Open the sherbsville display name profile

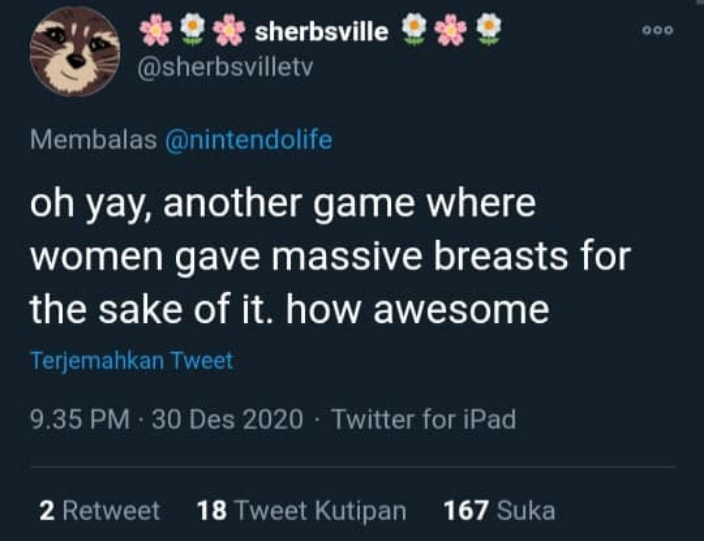pos(321,31)
